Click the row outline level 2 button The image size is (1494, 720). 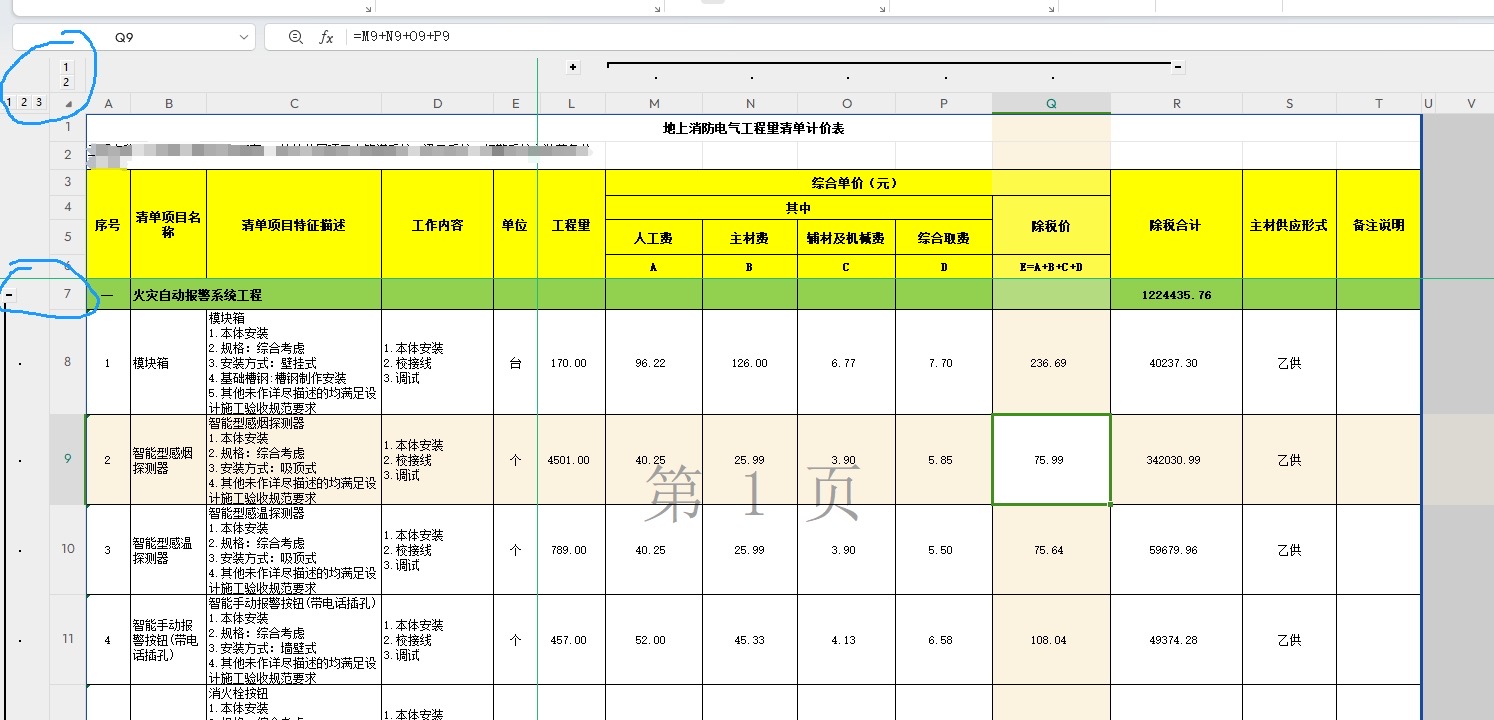pos(24,102)
